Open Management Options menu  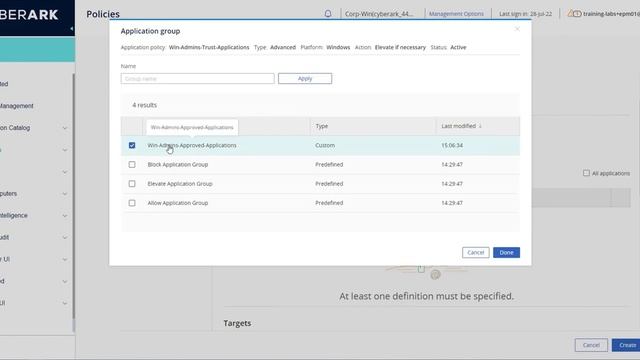pos(456,14)
